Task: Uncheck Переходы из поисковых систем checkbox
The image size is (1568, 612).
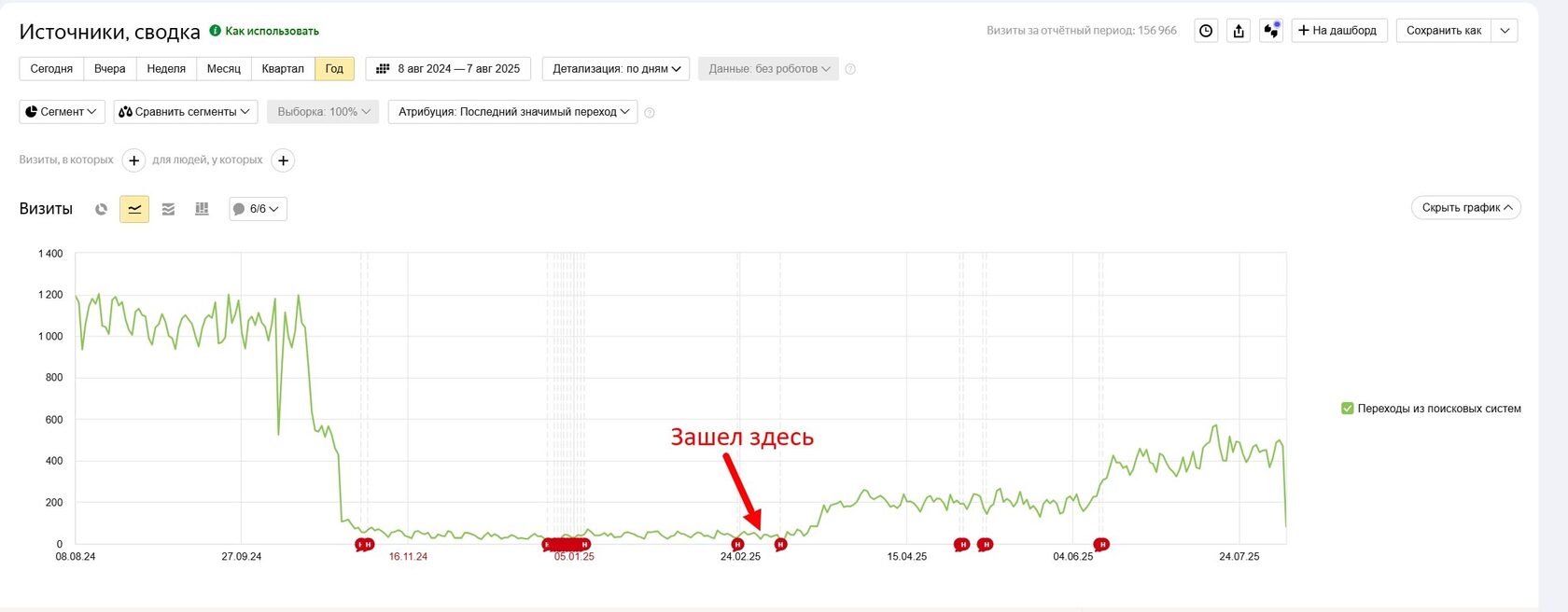Action: coord(1347,409)
